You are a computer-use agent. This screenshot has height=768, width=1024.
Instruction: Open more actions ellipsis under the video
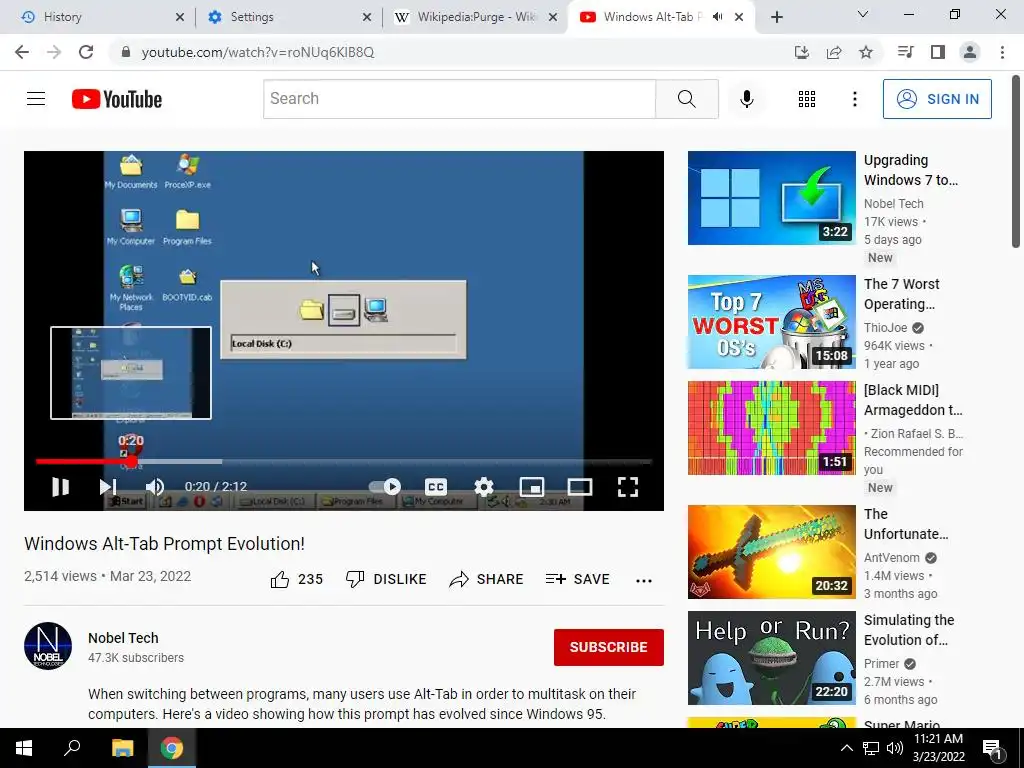(644, 581)
